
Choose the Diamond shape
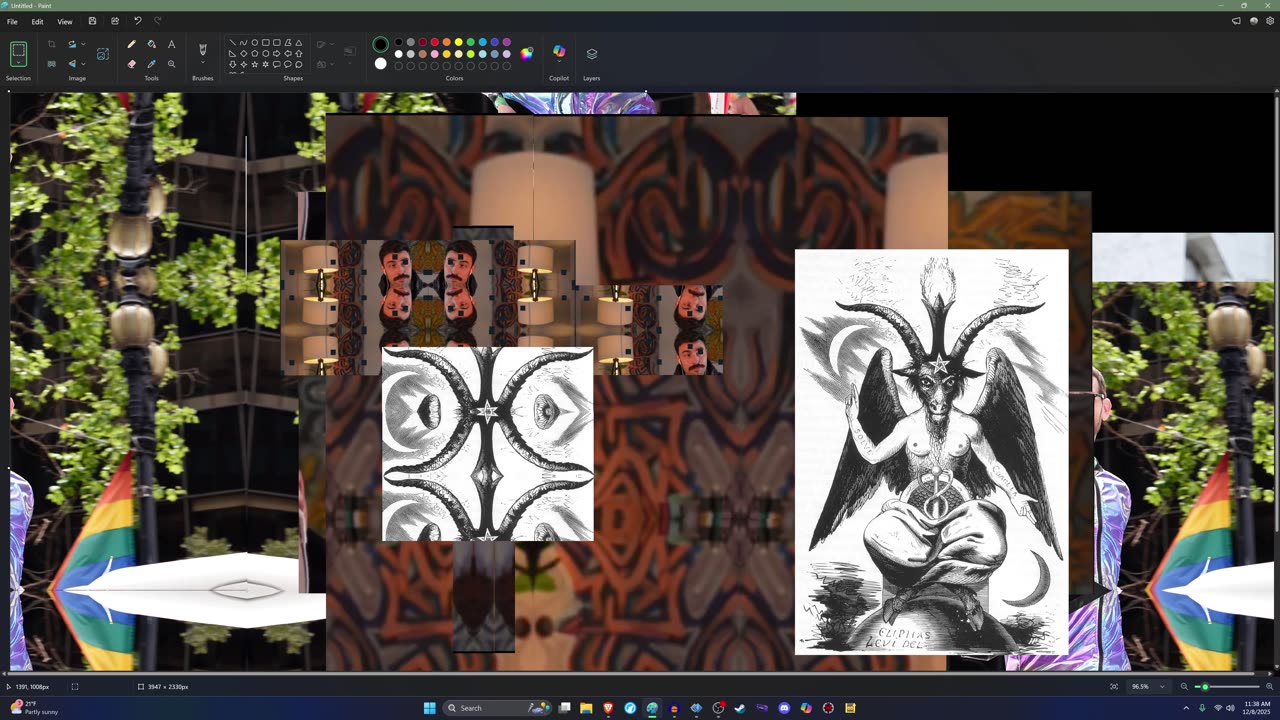[x=243, y=53]
